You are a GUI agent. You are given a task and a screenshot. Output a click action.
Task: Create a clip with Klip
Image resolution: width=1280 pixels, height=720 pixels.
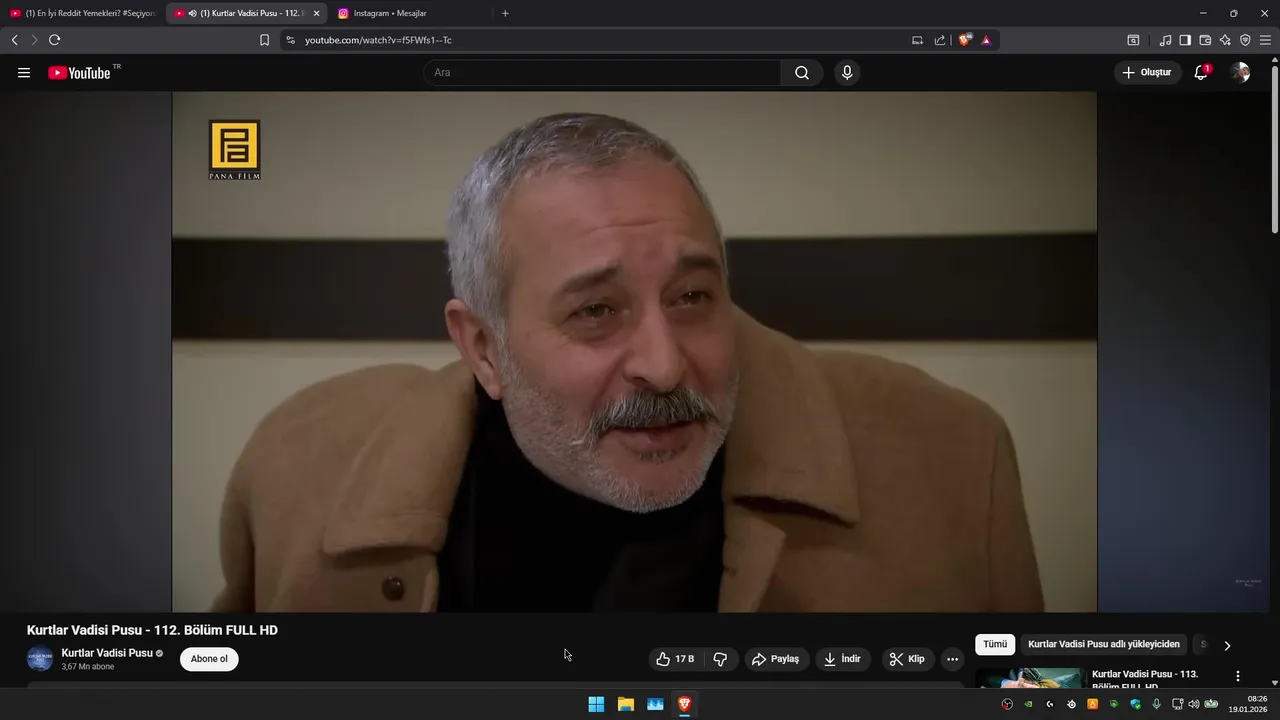[x=907, y=659]
